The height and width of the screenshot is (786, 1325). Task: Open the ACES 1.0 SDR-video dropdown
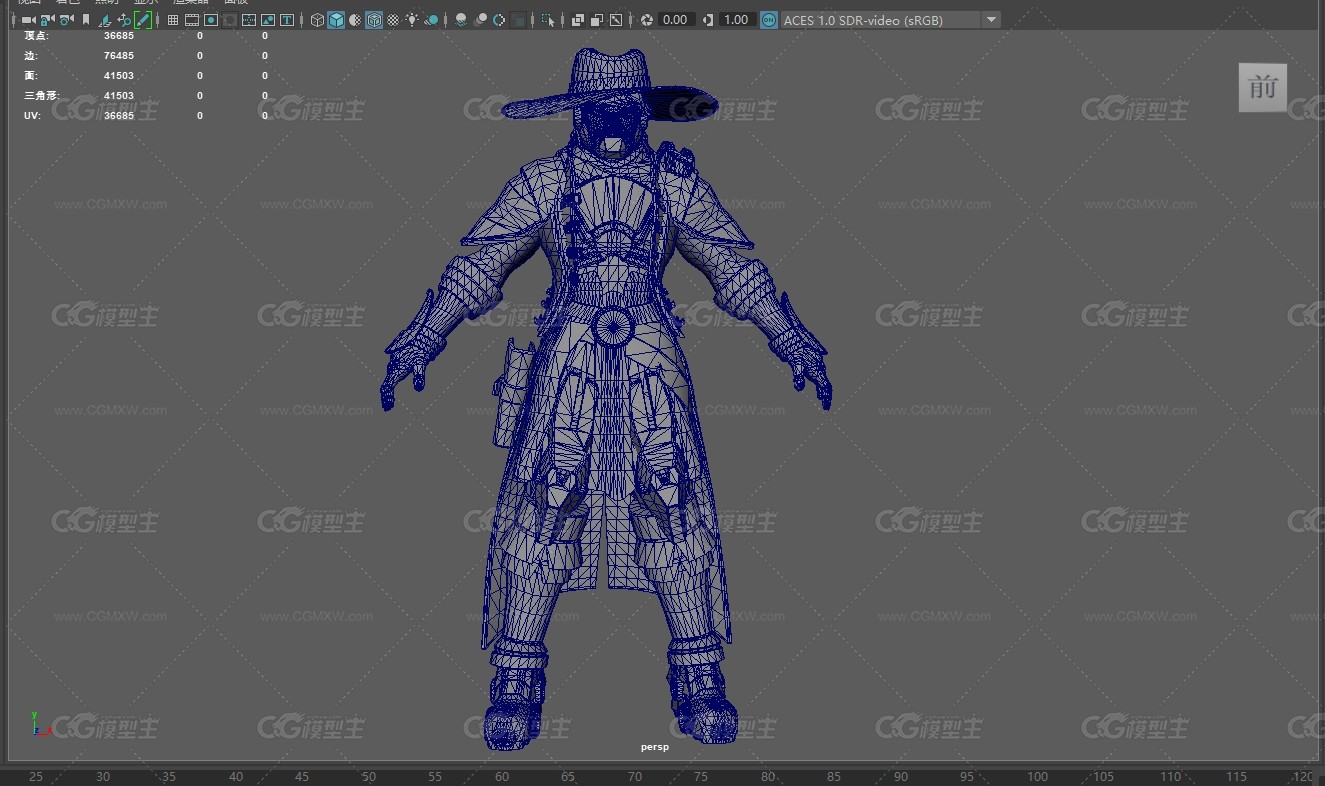[891, 20]
